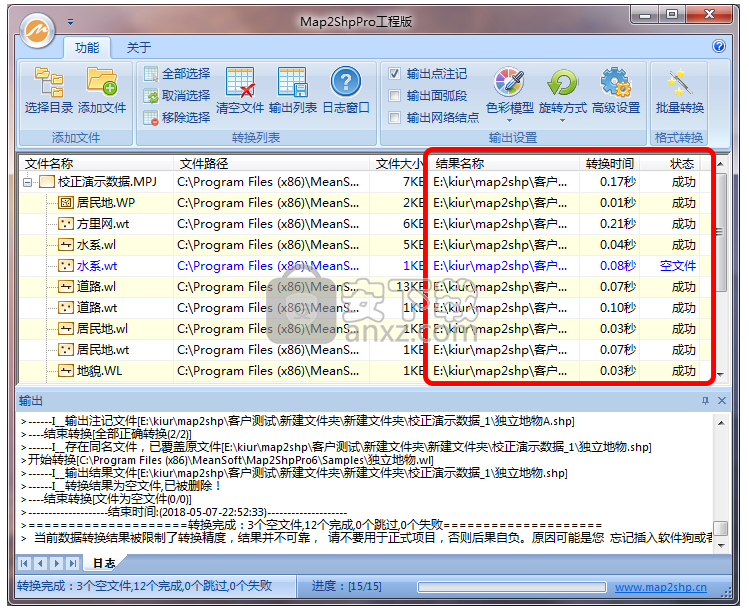This screenshot has width=749, height=611.
Task: Switch to the 功能 ribbon tab
Action: click(87, 48)
